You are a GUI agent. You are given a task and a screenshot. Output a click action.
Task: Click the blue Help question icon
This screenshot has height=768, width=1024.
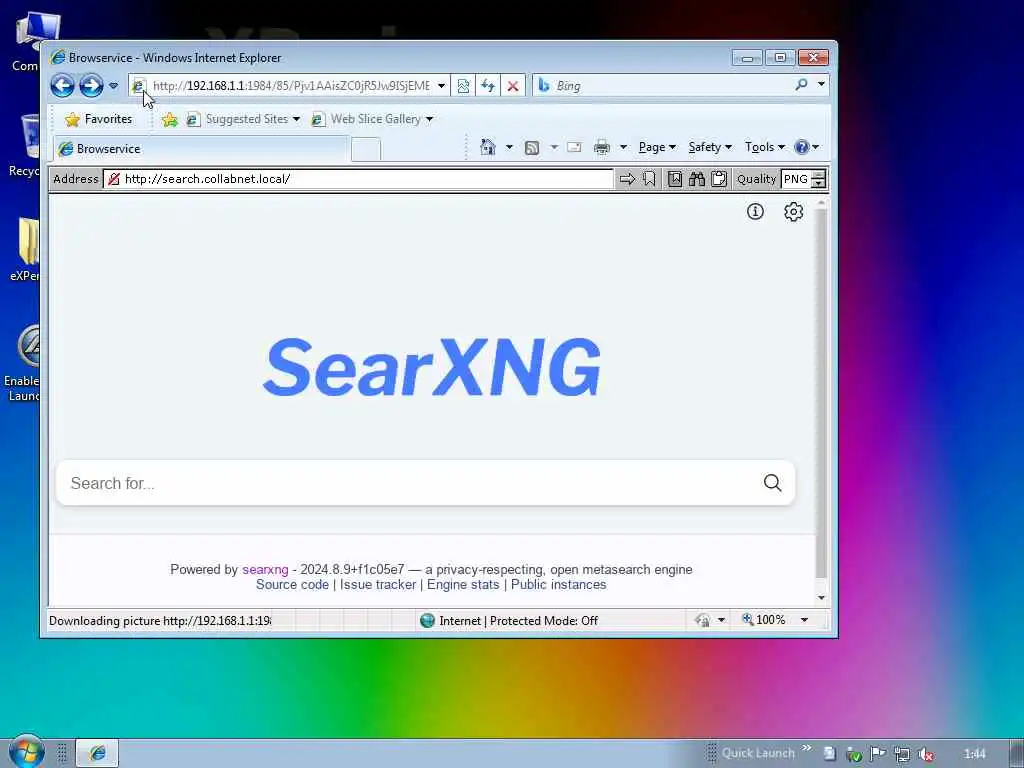pos(801,147)
